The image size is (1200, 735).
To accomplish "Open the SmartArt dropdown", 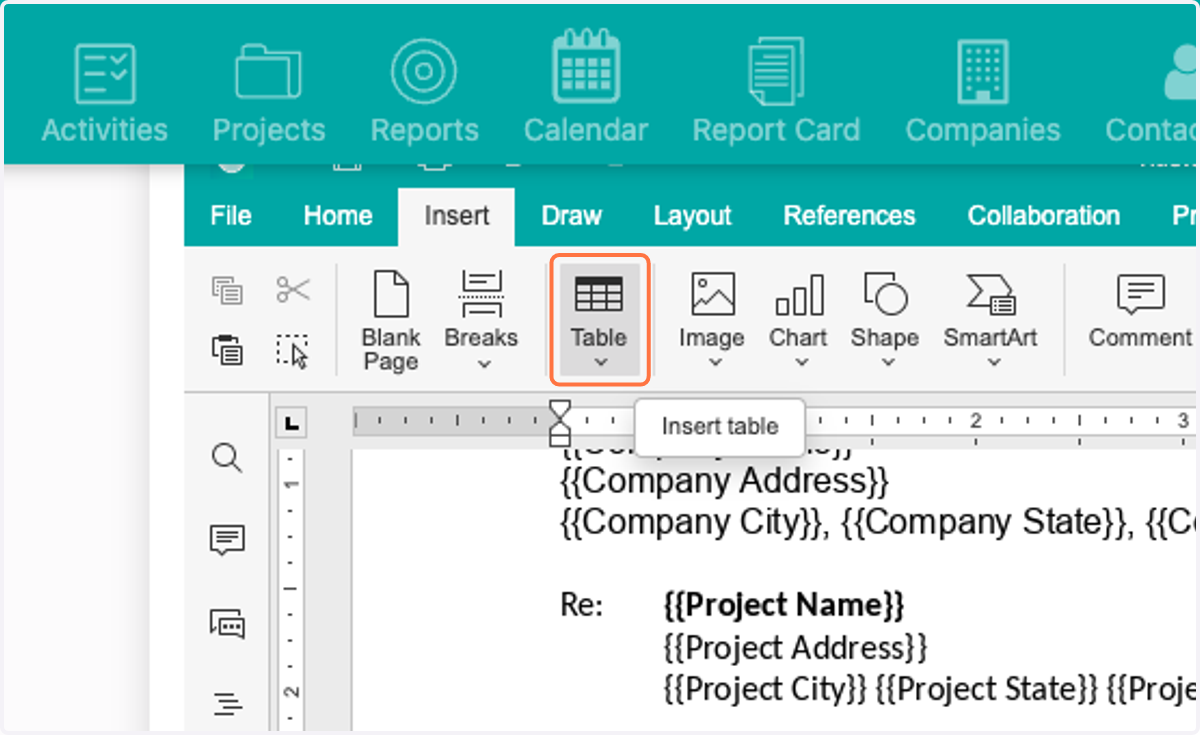I will coord(991,321).
